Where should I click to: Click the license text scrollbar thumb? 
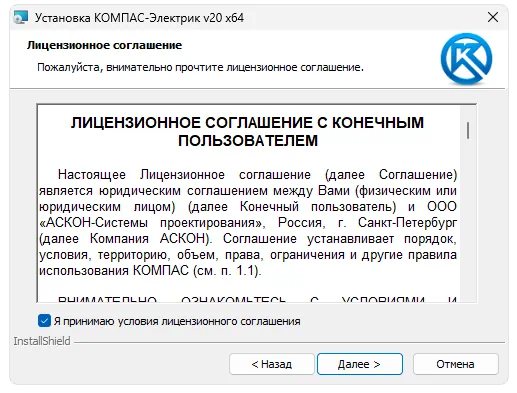[468, 130]
